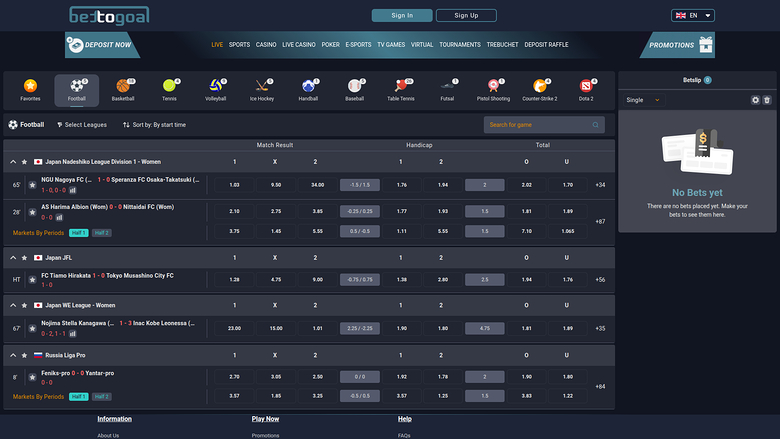Open the About Us footer link
780x439 pixels.
pyautogui.click(x=108, y=436)
